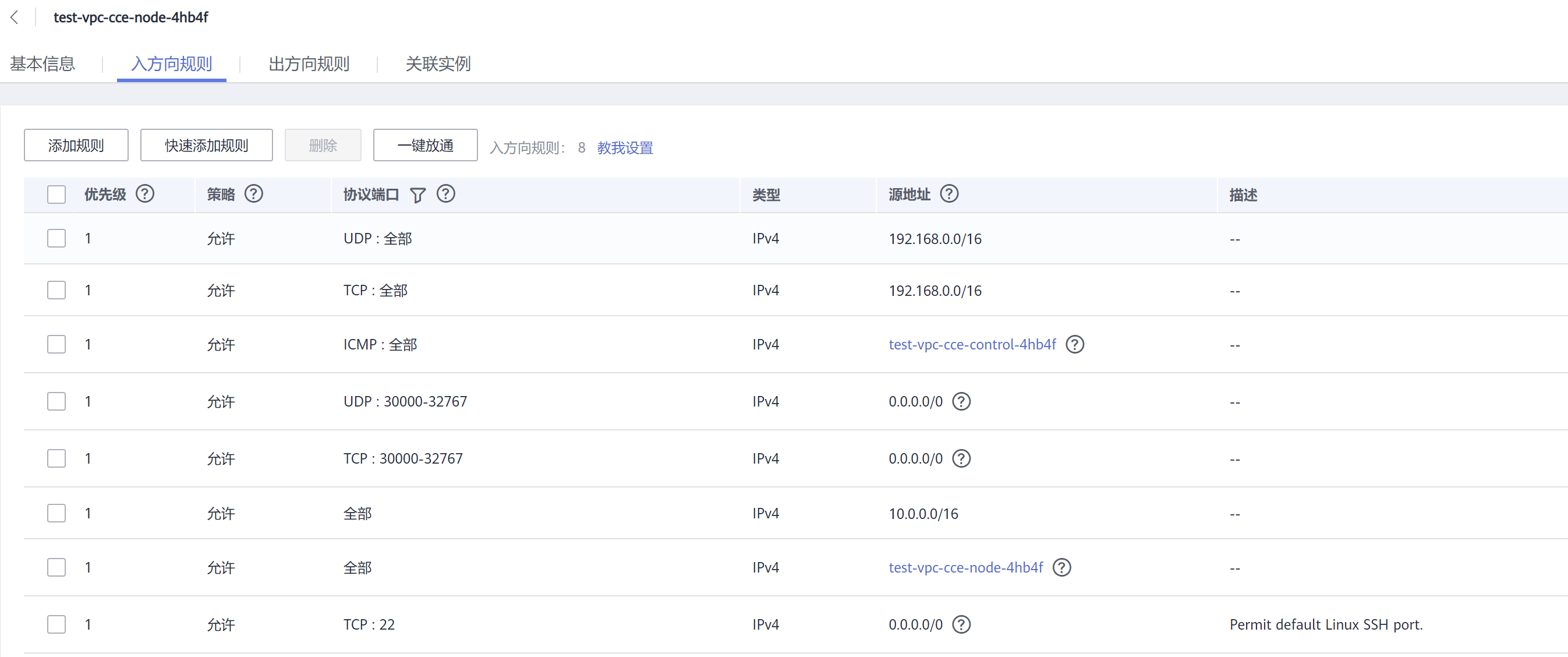Screen dimensions: 1568x657
Task: Click help icon next to 优先级 header
Action: 145,194
